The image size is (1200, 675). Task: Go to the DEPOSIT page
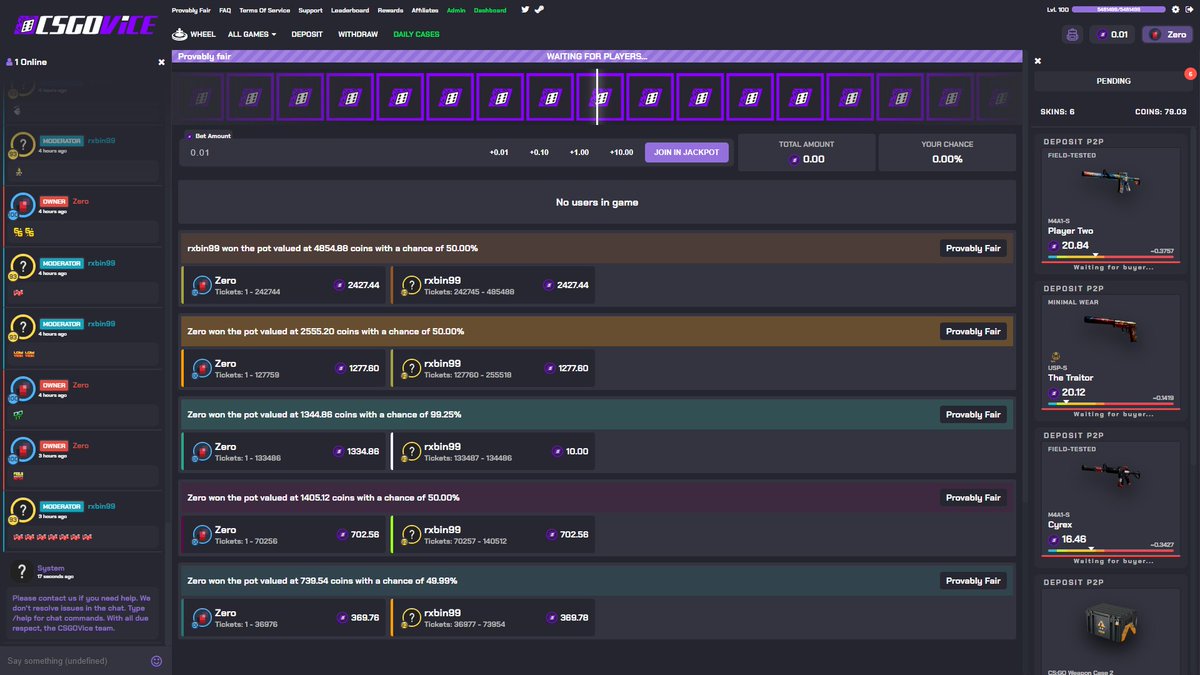pyautogui.click(x=307, y=34)
